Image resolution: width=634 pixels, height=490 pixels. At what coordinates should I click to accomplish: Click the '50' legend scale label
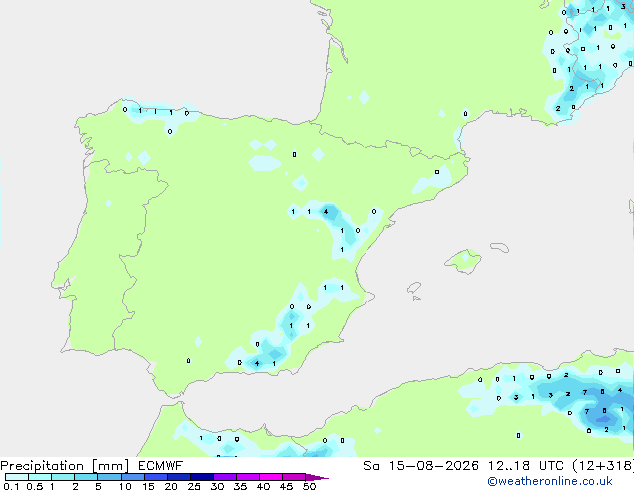coord(309,486)
